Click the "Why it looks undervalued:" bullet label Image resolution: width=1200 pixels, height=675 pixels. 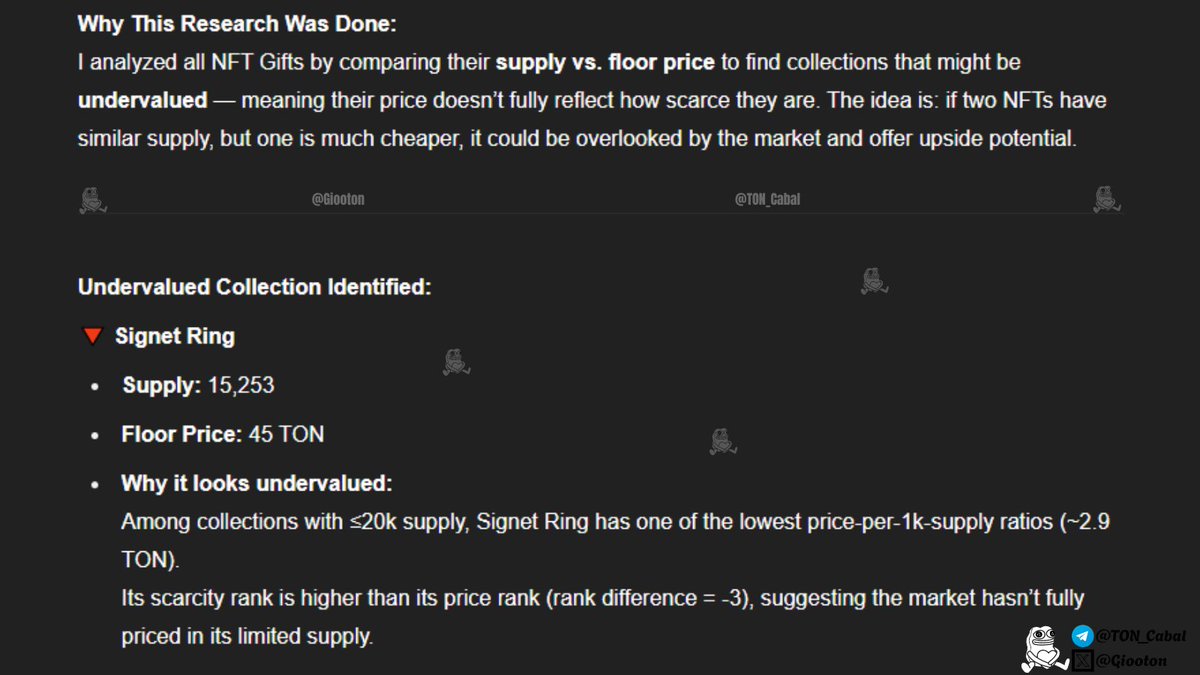257,483
